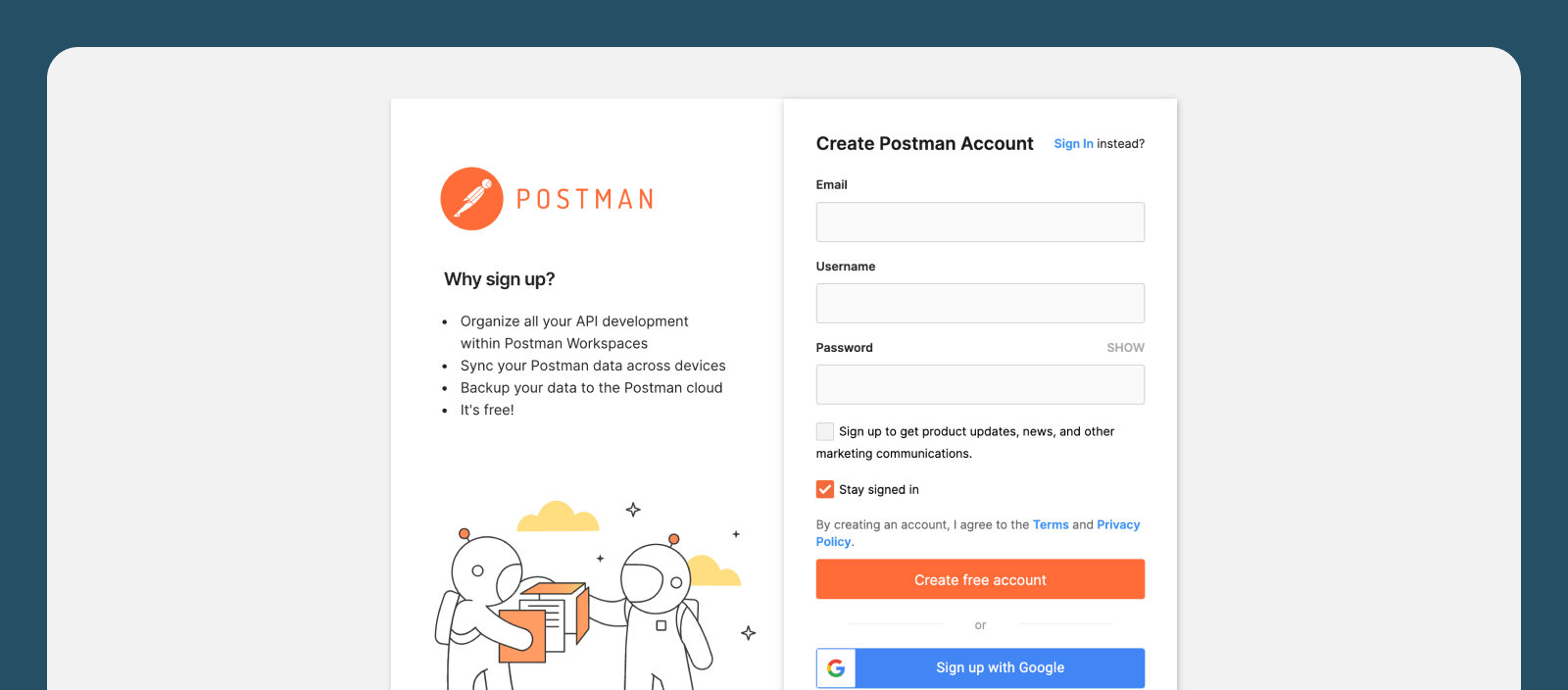Focus the Password input field

(980, 384)
